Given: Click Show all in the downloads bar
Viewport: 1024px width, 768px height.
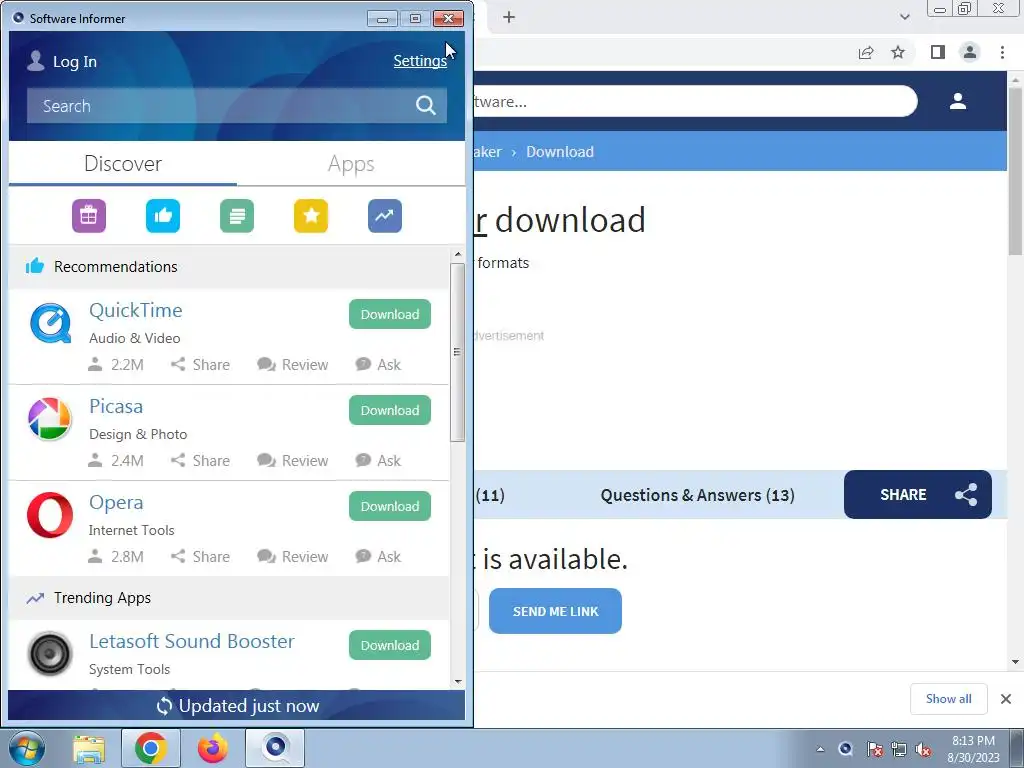Looking at the screenshot, I should click(949, 699).
